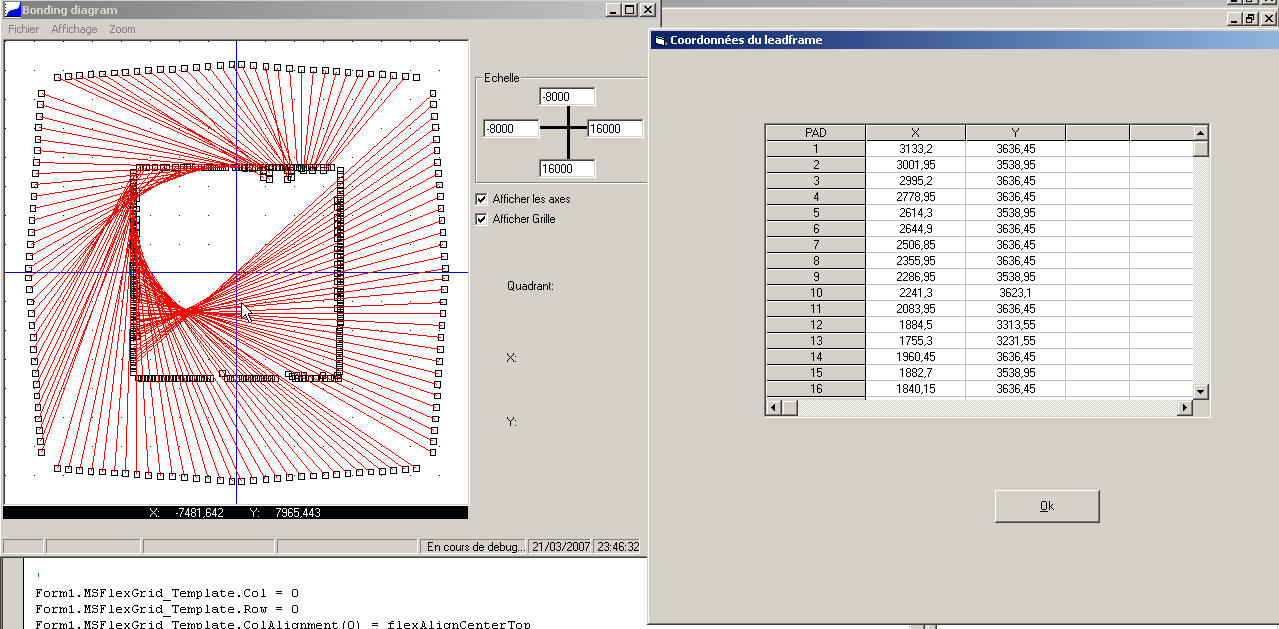Screen dimensions: 1279x629
Task: Minimize the Bonding diagram window
Action: [x=612, y=10]
